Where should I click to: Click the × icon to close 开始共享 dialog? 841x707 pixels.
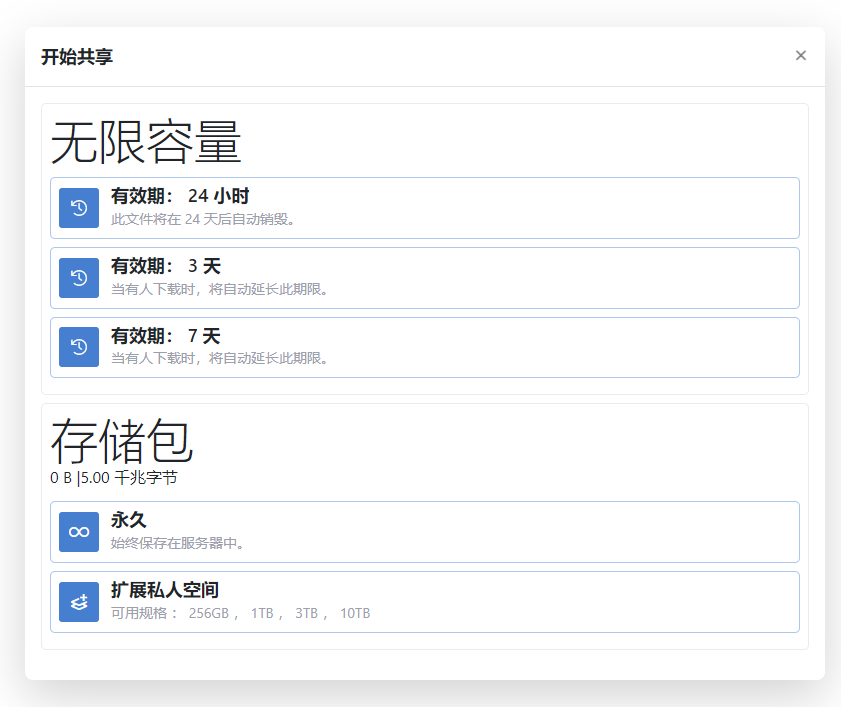[x=800, y=55]
